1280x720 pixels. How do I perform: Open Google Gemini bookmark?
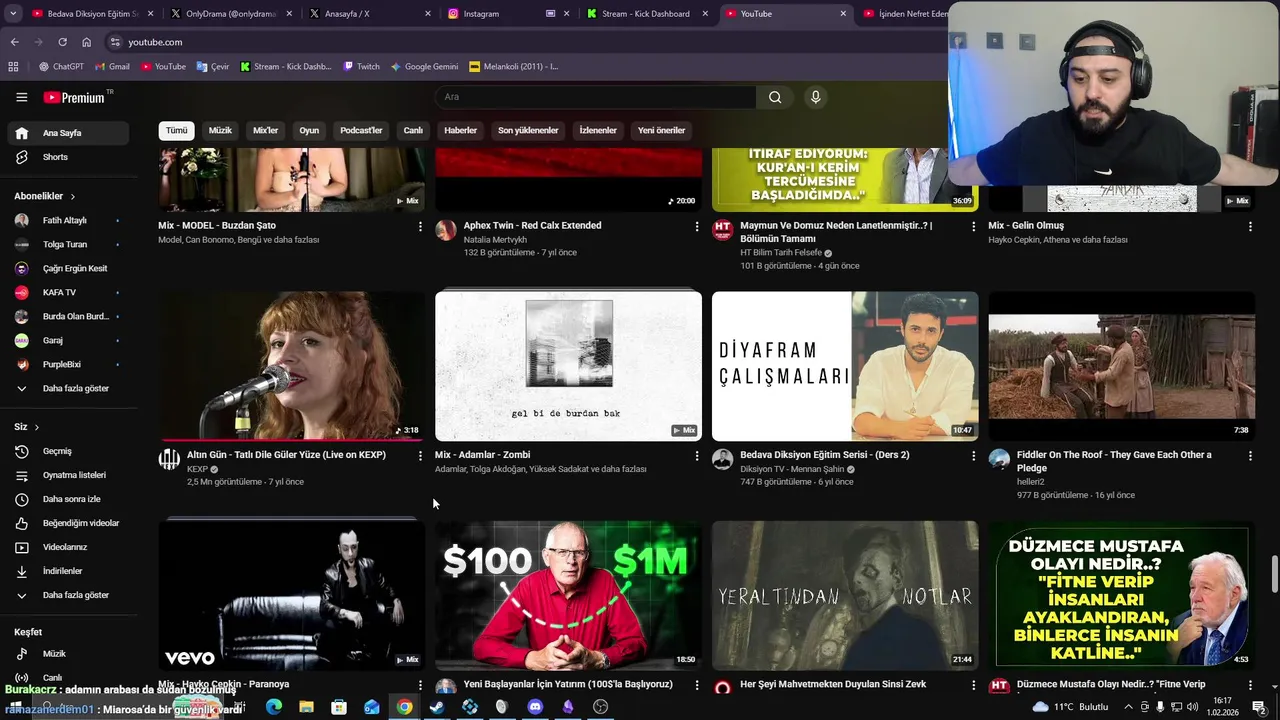[424, 67]
